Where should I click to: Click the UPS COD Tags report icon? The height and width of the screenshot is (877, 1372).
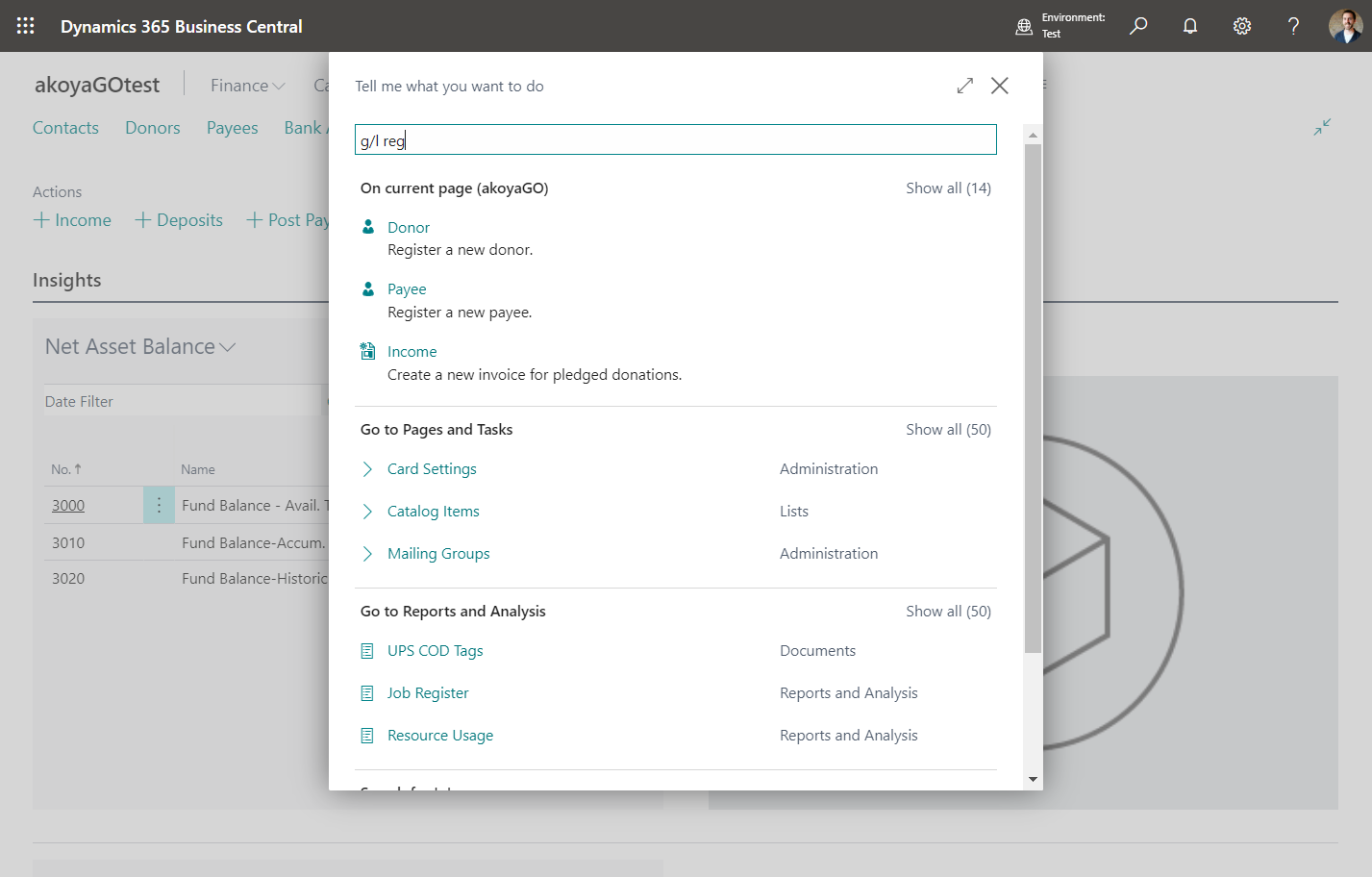pos(367,651)
